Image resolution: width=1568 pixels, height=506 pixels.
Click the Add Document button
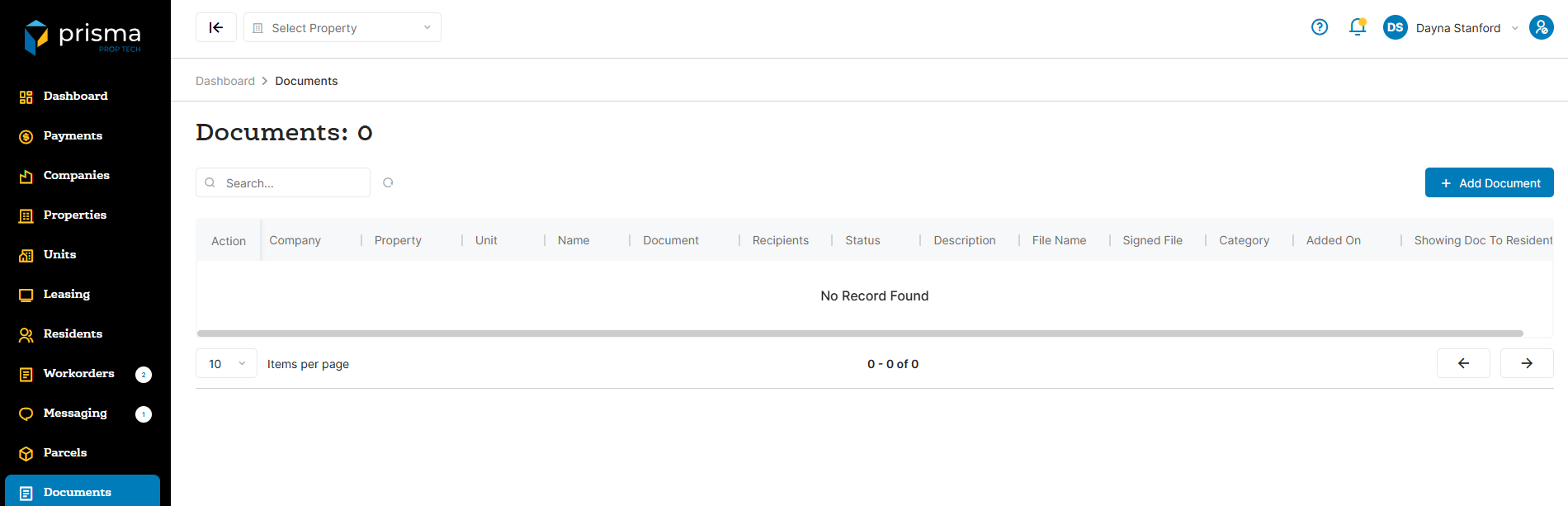1489,182
